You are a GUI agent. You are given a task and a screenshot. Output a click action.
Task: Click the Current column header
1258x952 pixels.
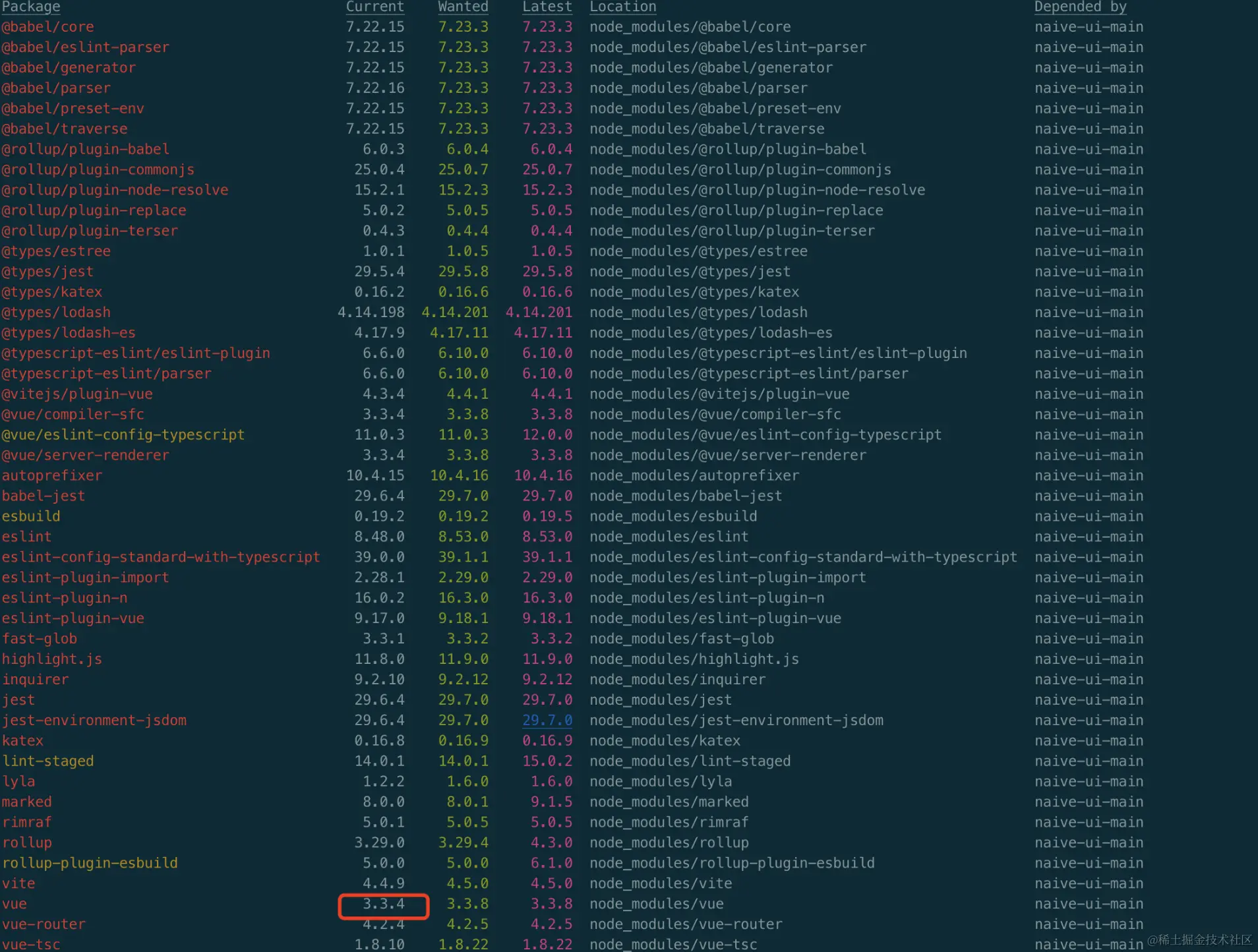point(375,7)
